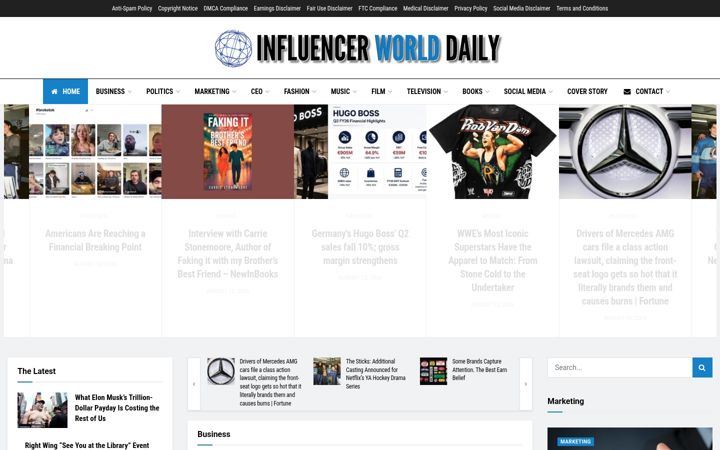720x450 pixels.
Task: Open the Politics nav item
Action: (x=159, y=91)
